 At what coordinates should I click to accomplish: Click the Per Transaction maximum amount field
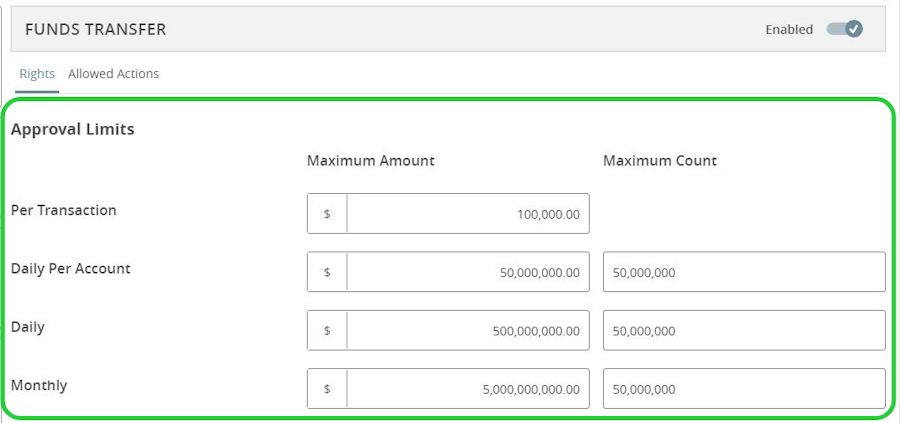click(x=467, y=214)
